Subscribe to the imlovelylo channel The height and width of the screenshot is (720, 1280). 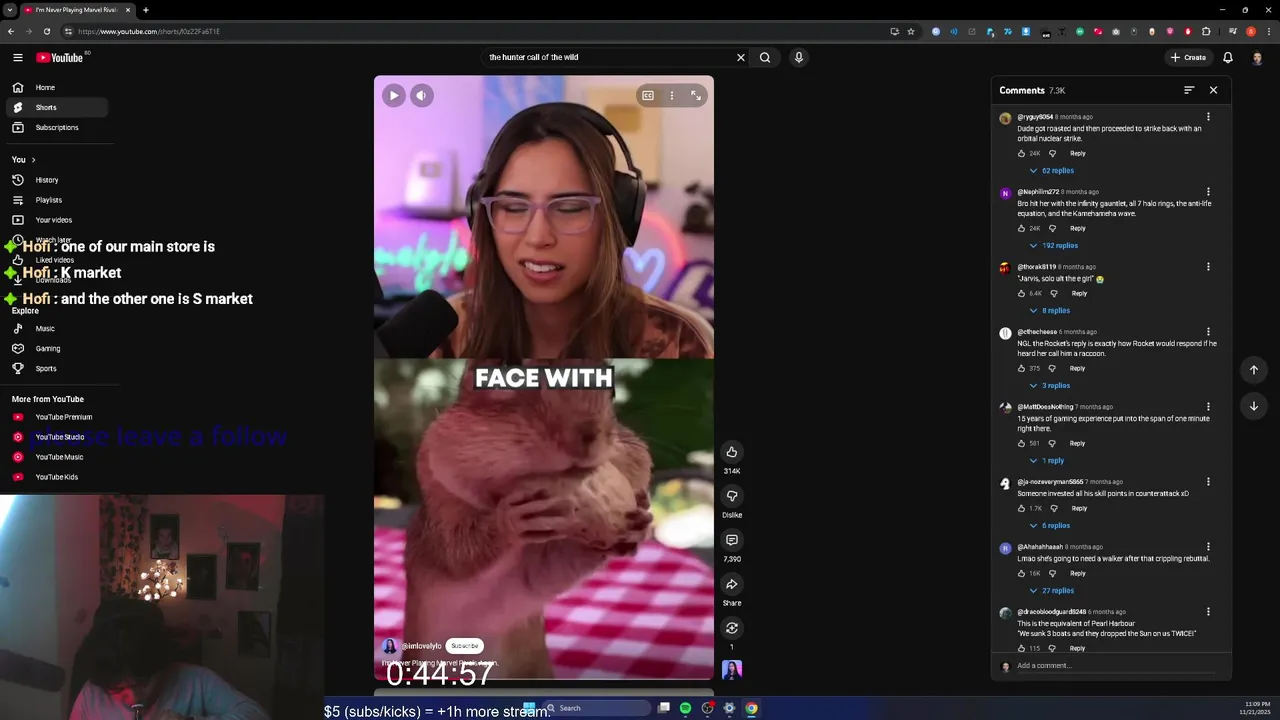[x=465, y=646]
